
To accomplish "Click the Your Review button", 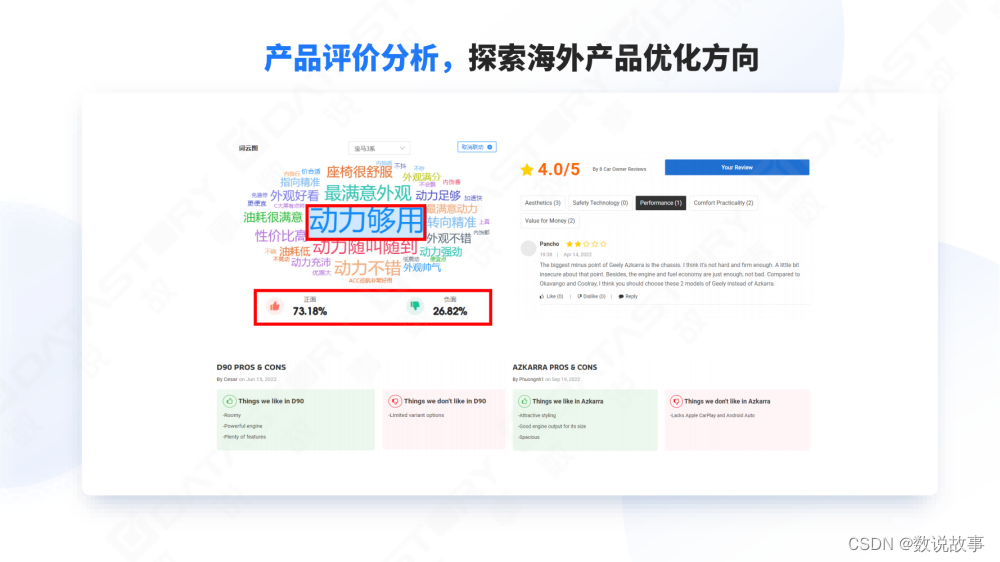I will (737, 167).
